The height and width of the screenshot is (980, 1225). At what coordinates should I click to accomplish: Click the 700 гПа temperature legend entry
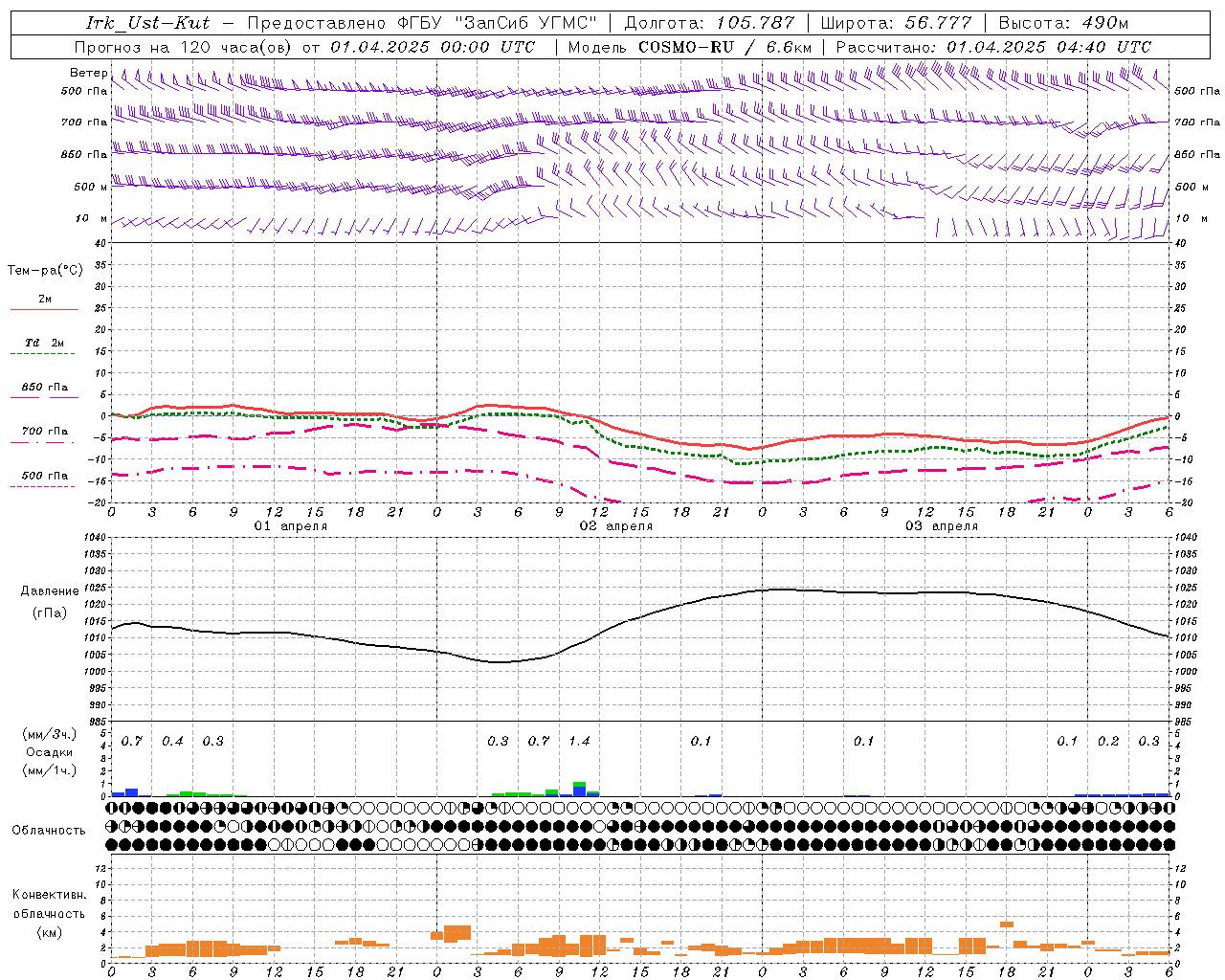(45, 431)
